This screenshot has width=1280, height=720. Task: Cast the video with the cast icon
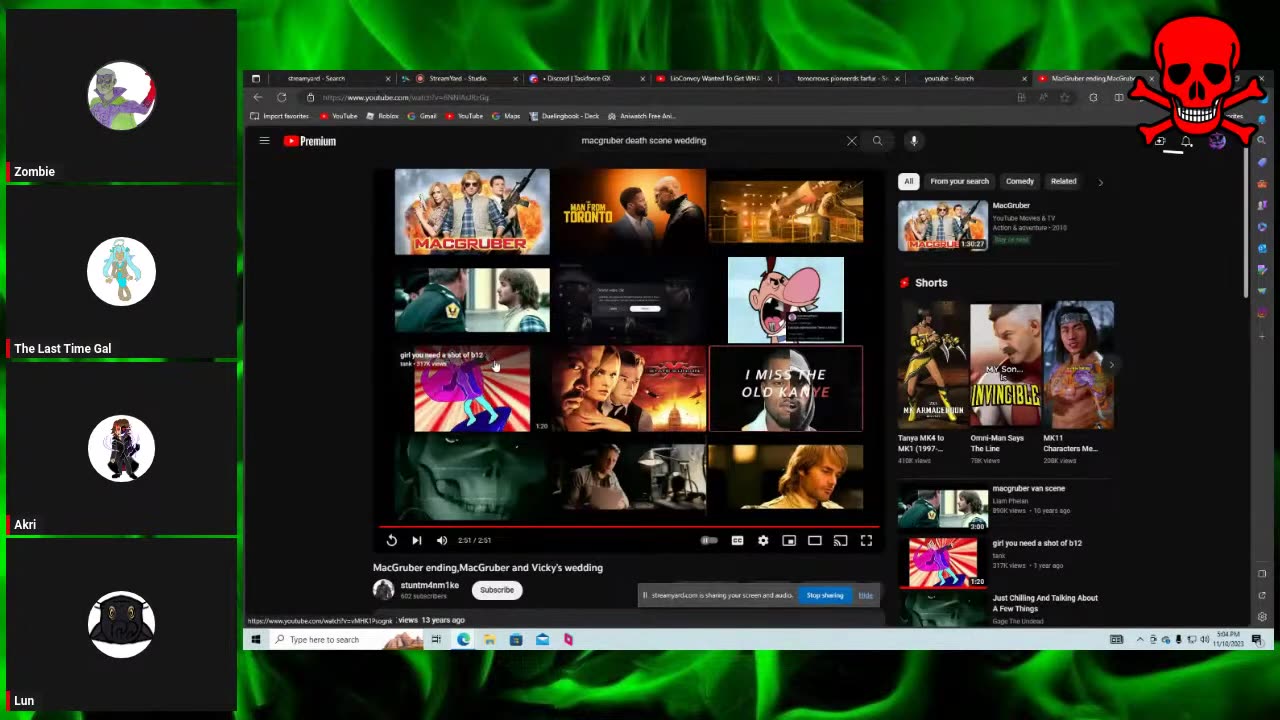841,540
